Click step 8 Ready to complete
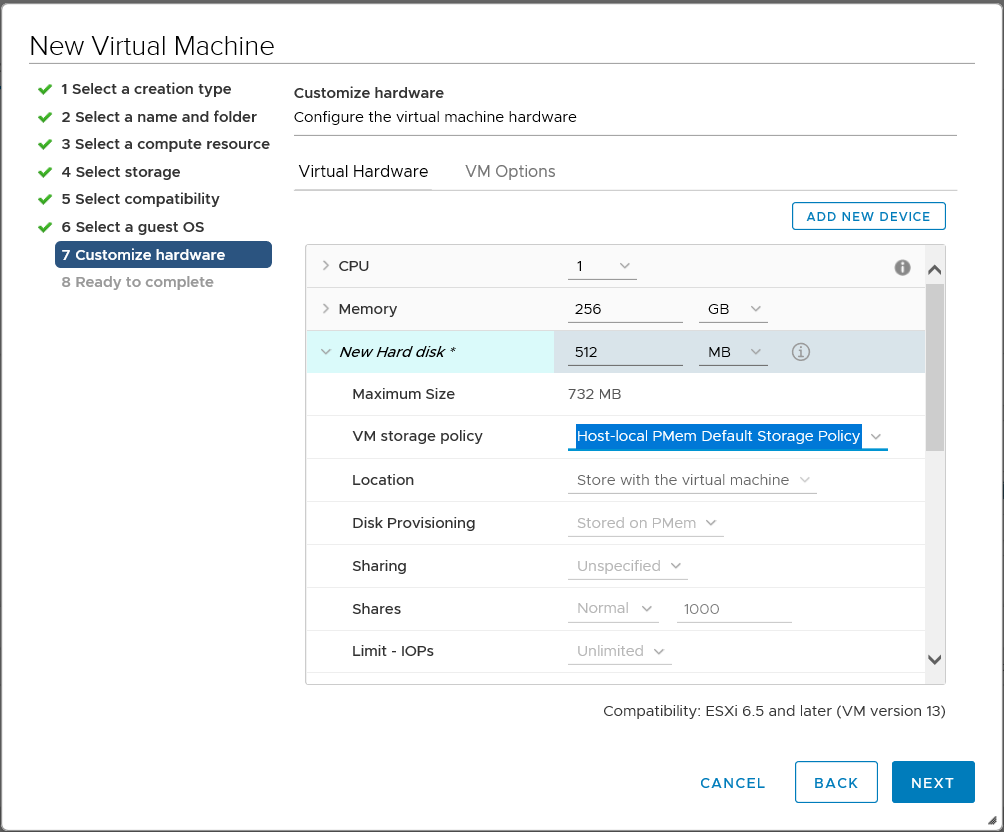Viewport: 1004px width, 832px height. 137,282
